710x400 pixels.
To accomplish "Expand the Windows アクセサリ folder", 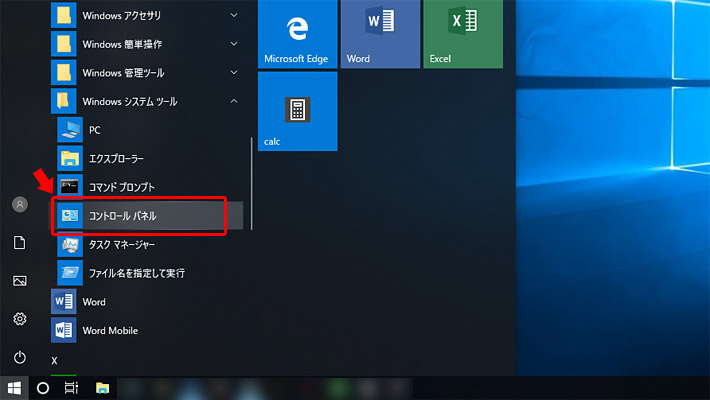I will pos(145,16).
